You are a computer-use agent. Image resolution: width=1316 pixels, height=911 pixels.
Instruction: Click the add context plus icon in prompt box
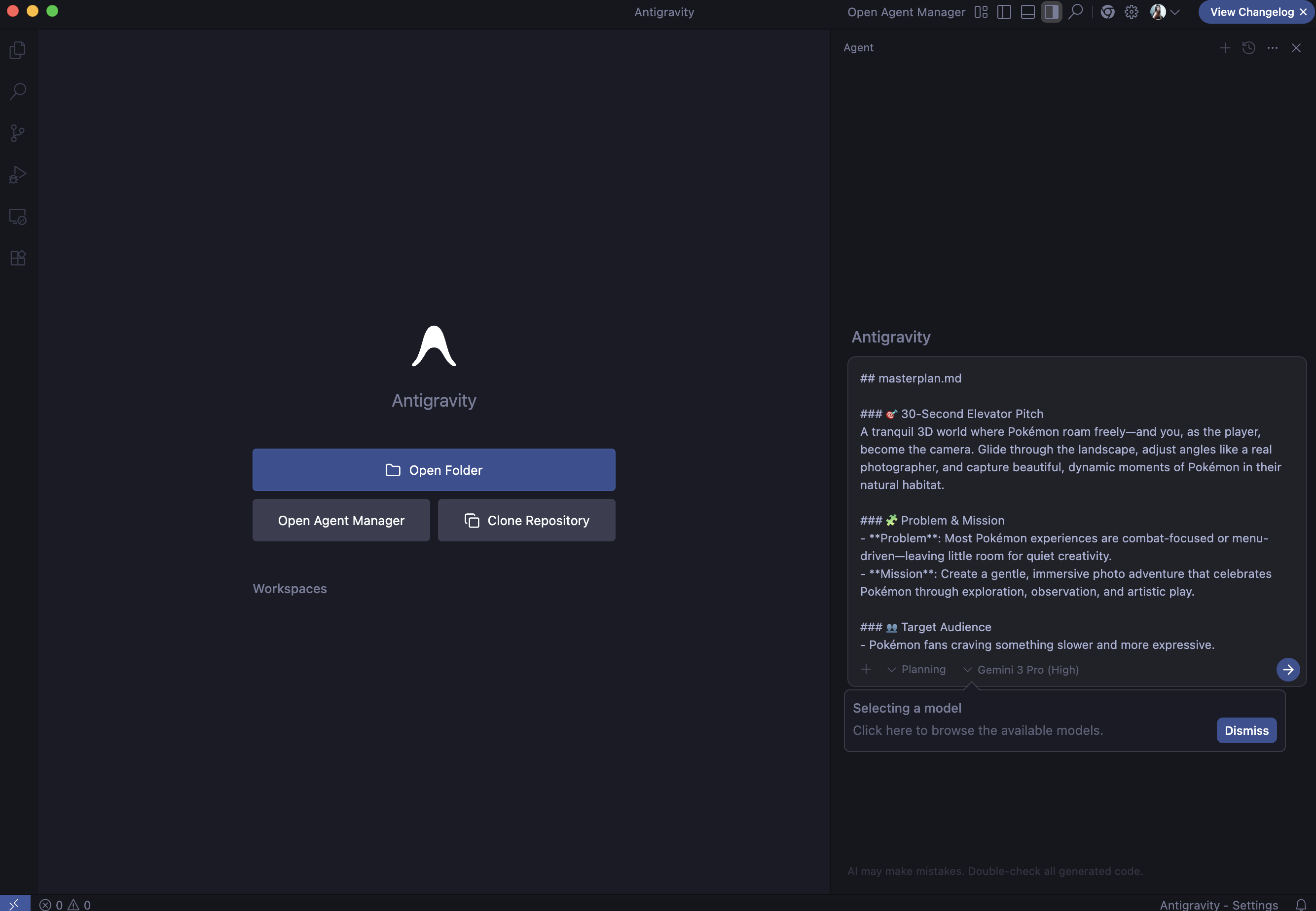(x=865, y=670)
